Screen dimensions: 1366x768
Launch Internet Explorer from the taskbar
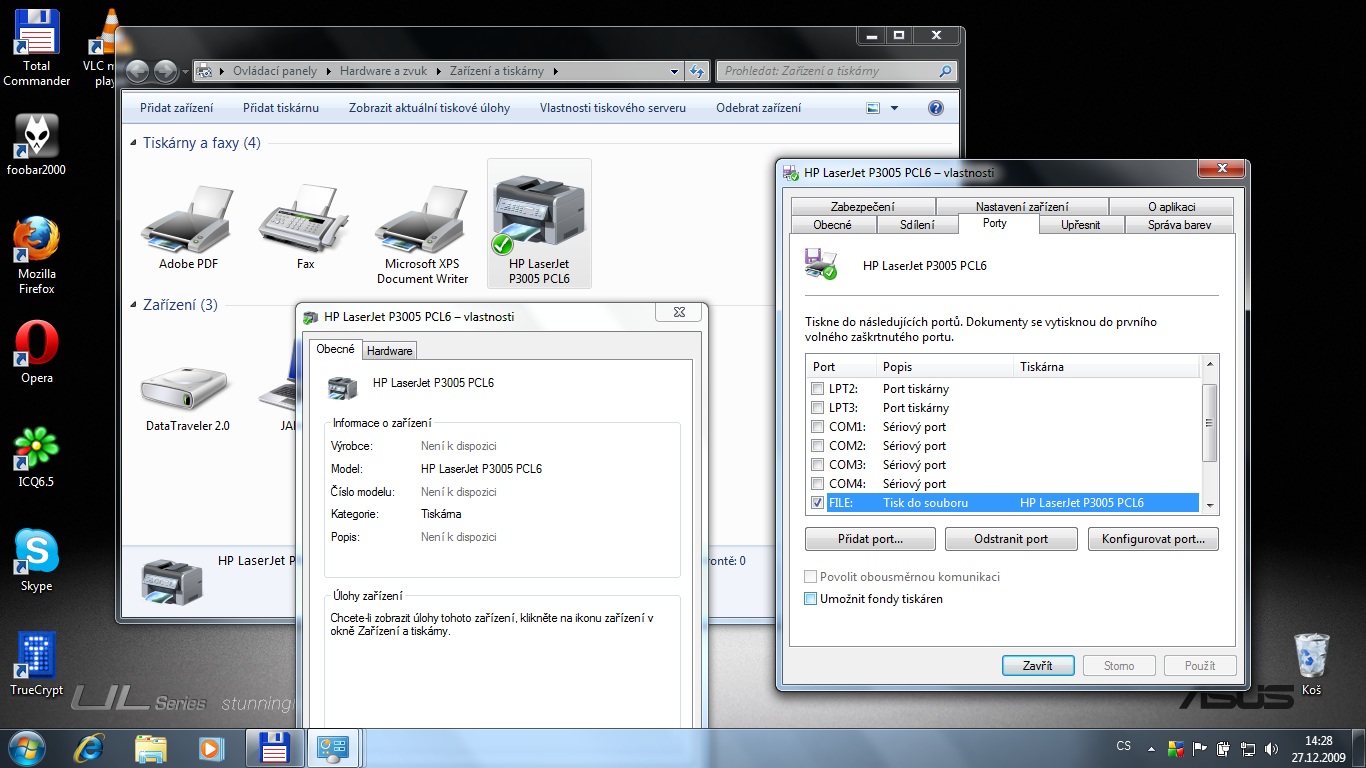pyautogui.click(x=91, y=748)
